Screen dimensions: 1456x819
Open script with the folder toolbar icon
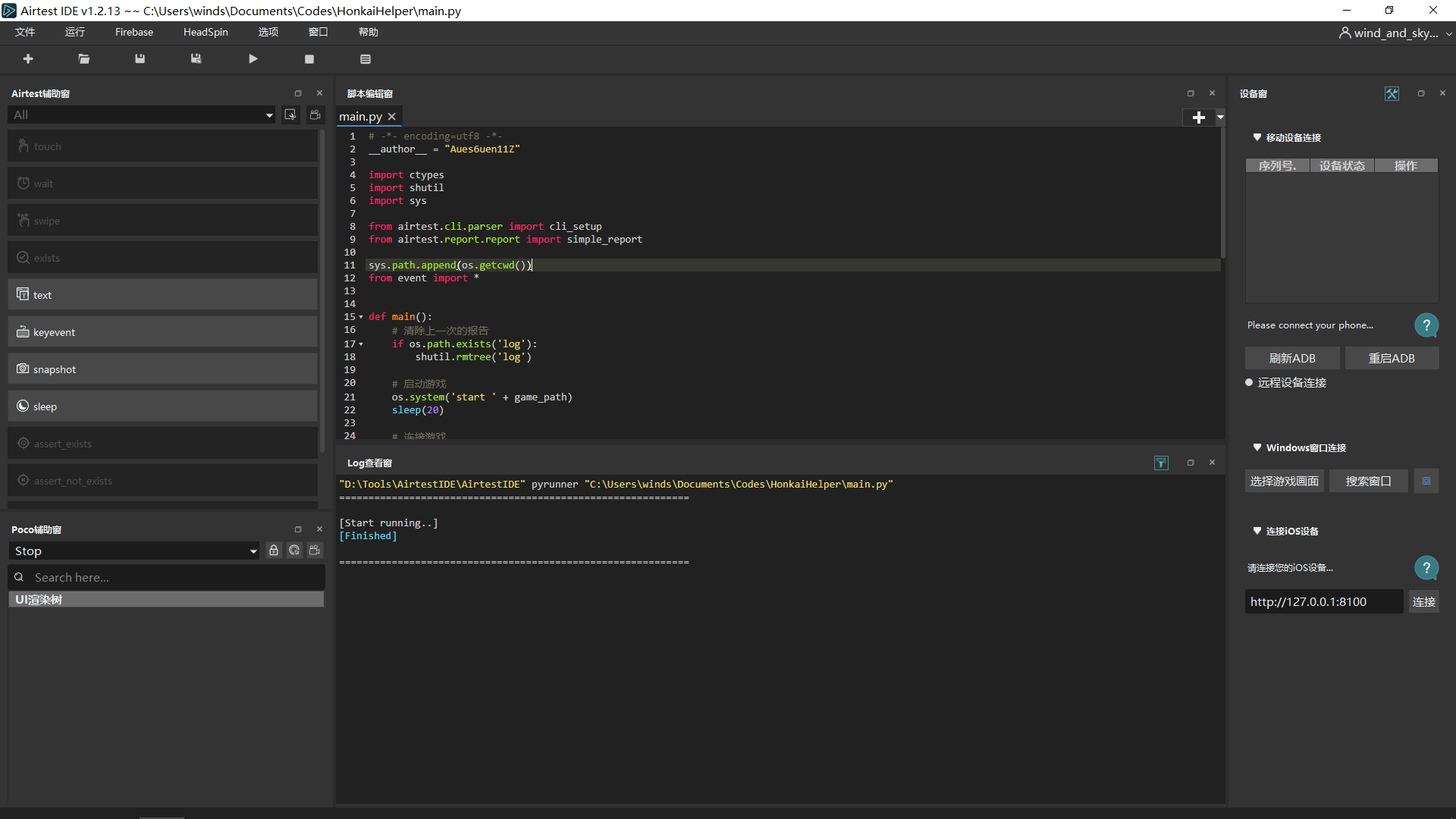click(84, 59)
